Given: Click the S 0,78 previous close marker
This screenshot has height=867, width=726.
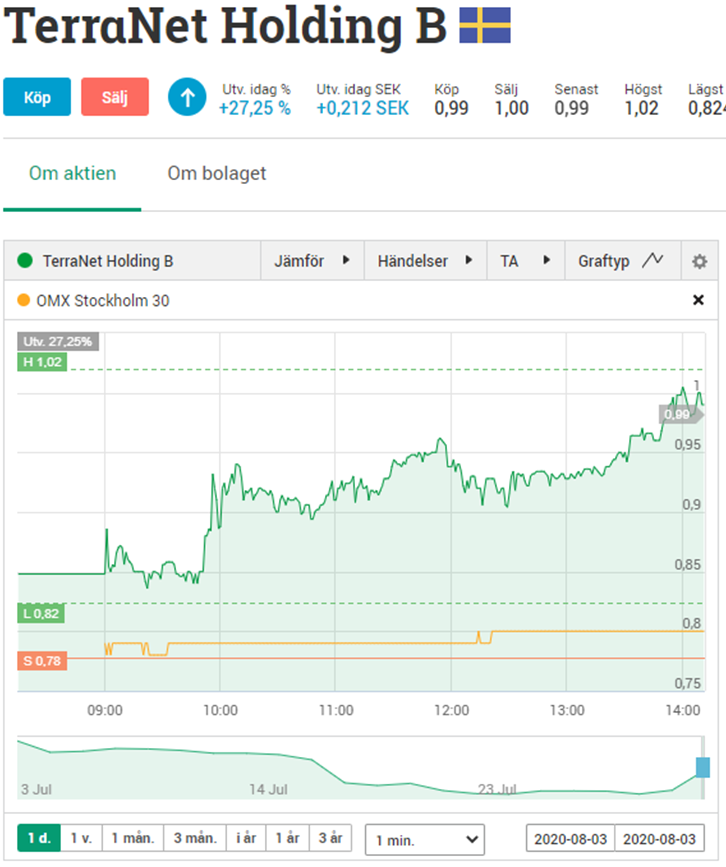Looking at the screenshot, I should [42, 661].
